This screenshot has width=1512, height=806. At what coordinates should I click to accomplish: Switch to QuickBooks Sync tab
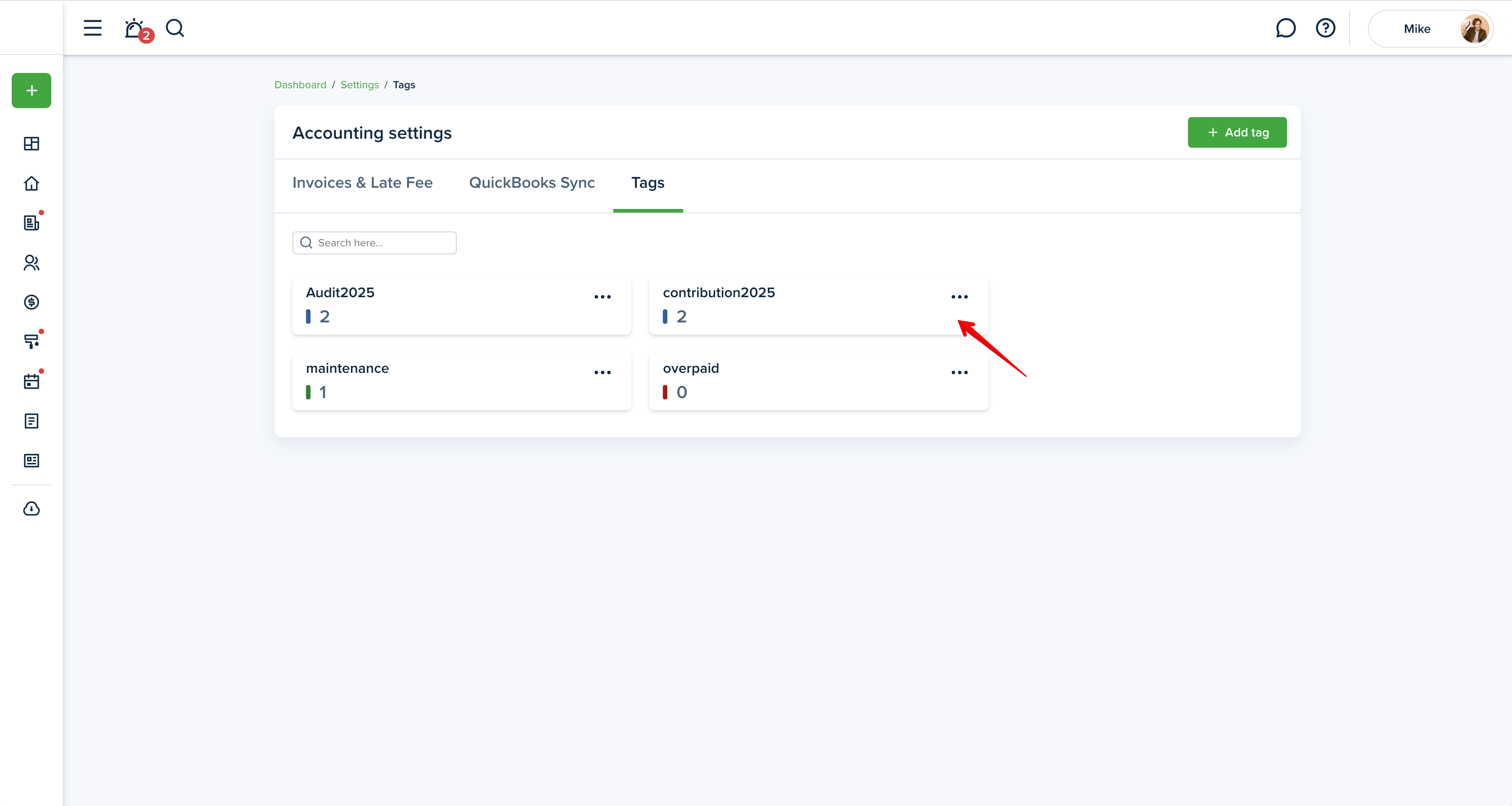(532, 183)
